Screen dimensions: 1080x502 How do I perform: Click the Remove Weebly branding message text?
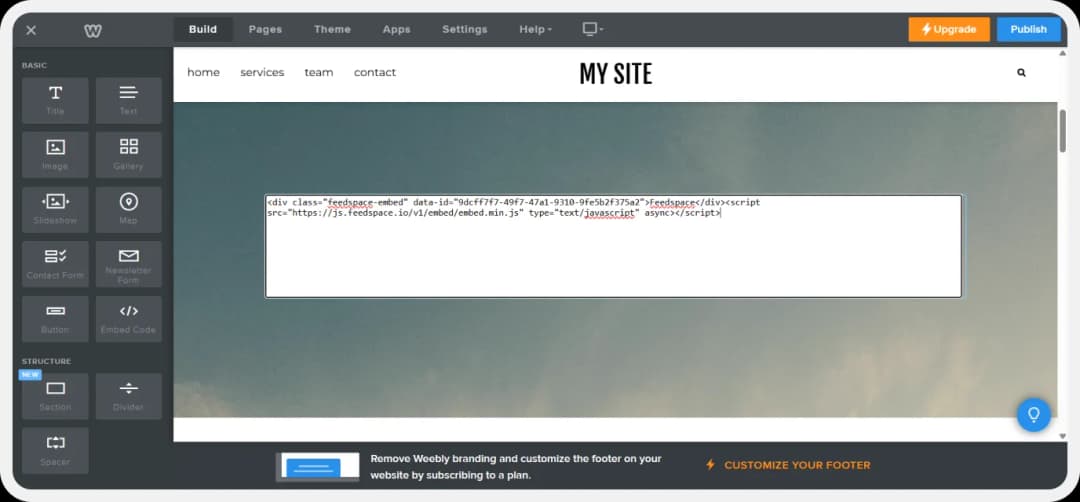(x=516, y=467)
